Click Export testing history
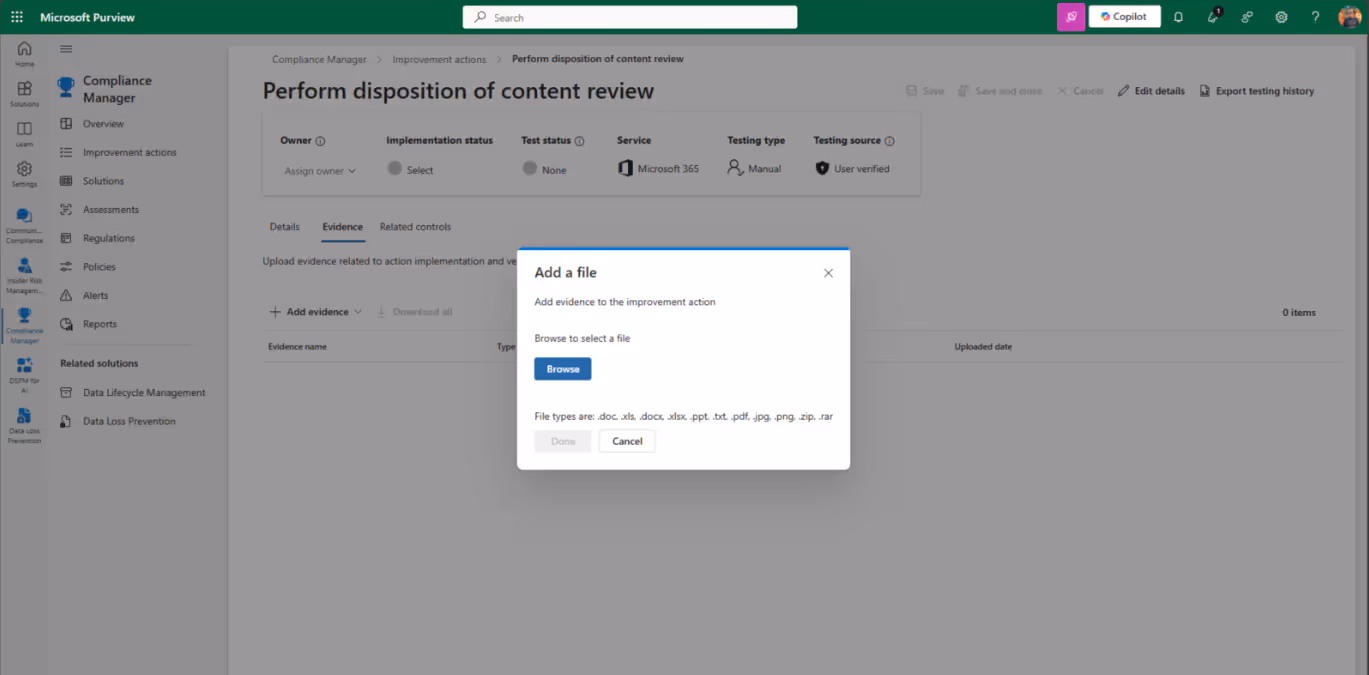This screenshot has height=675, width=1369. coord(1257,91)
